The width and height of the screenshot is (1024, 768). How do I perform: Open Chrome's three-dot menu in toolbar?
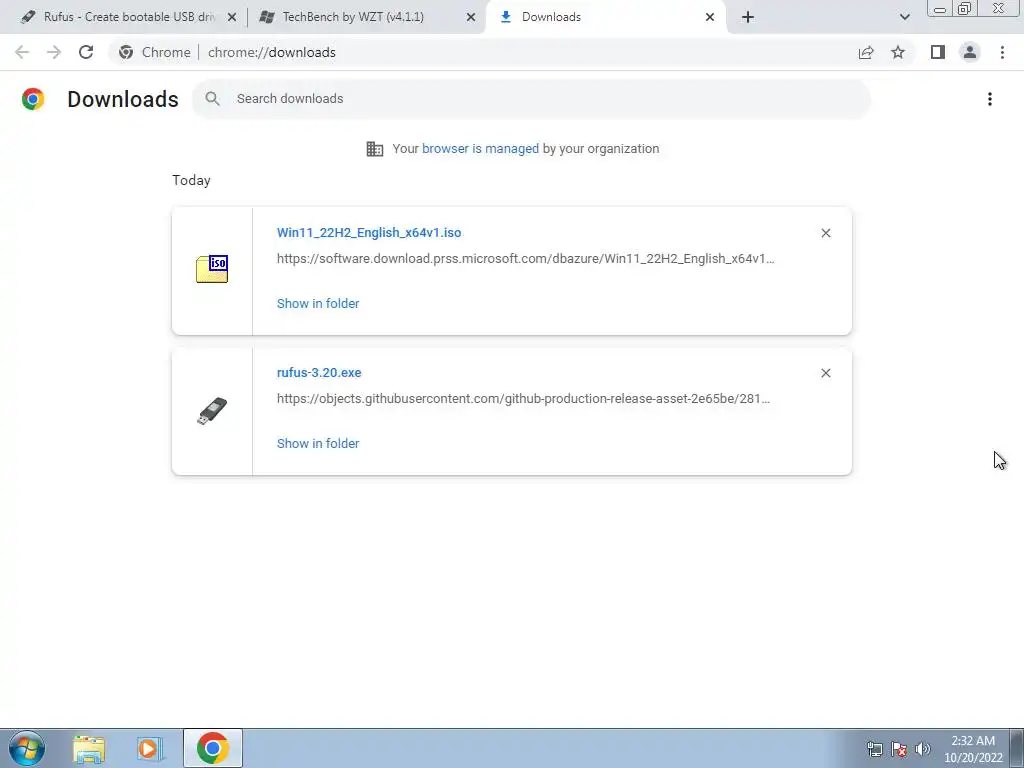[1002, 52]
